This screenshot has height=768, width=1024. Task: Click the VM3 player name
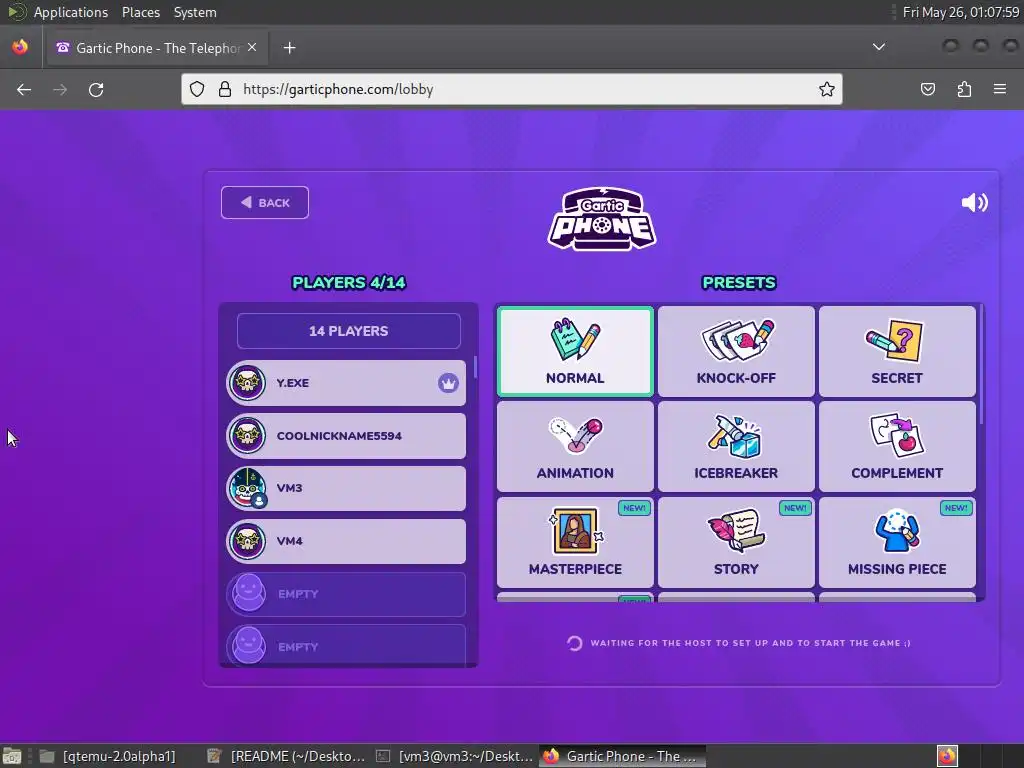[289, 488]
